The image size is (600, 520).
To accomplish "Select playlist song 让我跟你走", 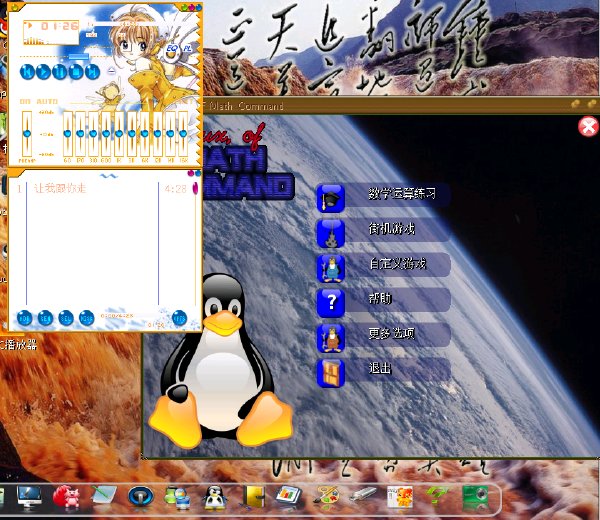I will (x=60, y=188).
